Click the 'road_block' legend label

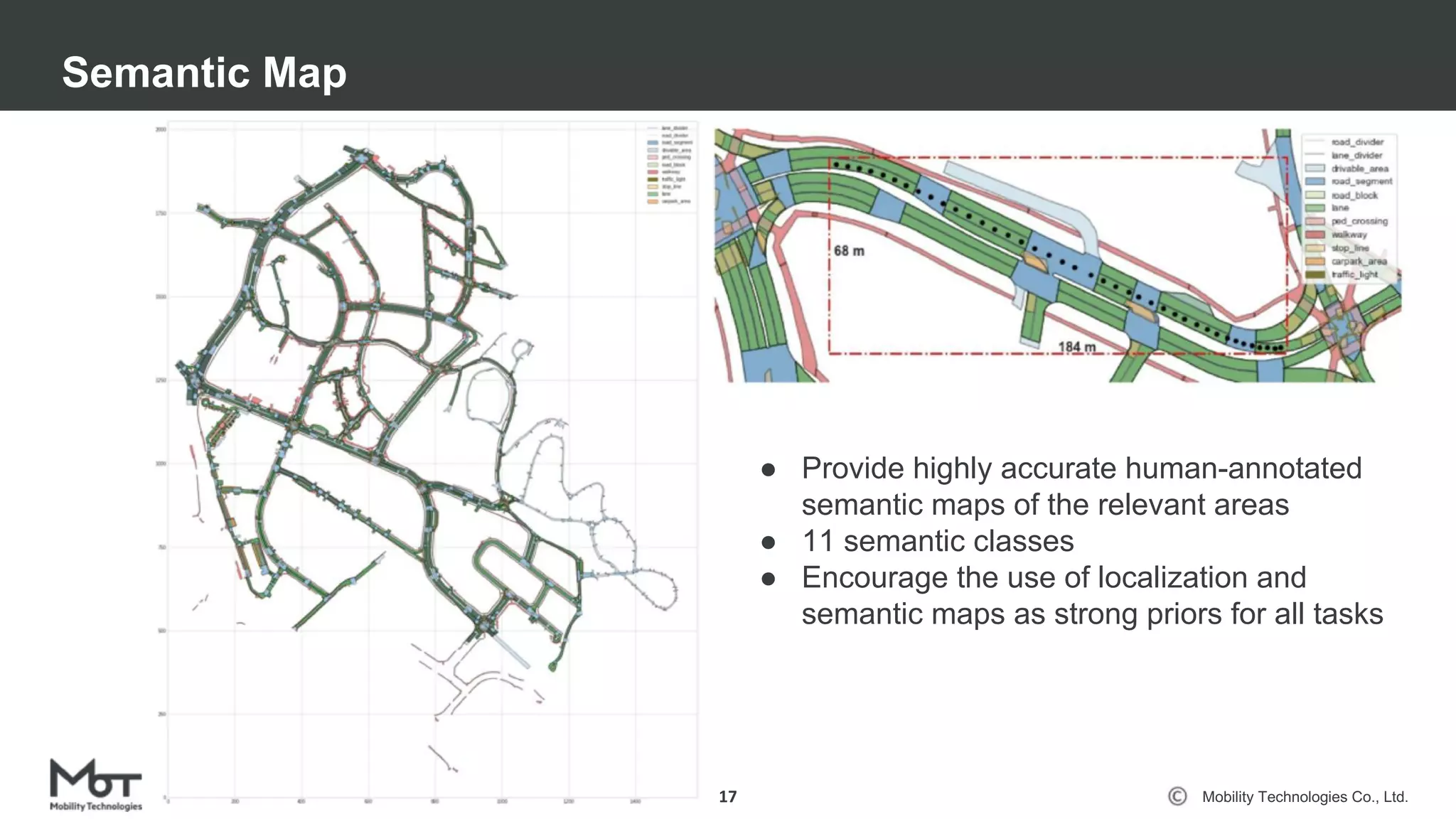[x=1354, y=195]
